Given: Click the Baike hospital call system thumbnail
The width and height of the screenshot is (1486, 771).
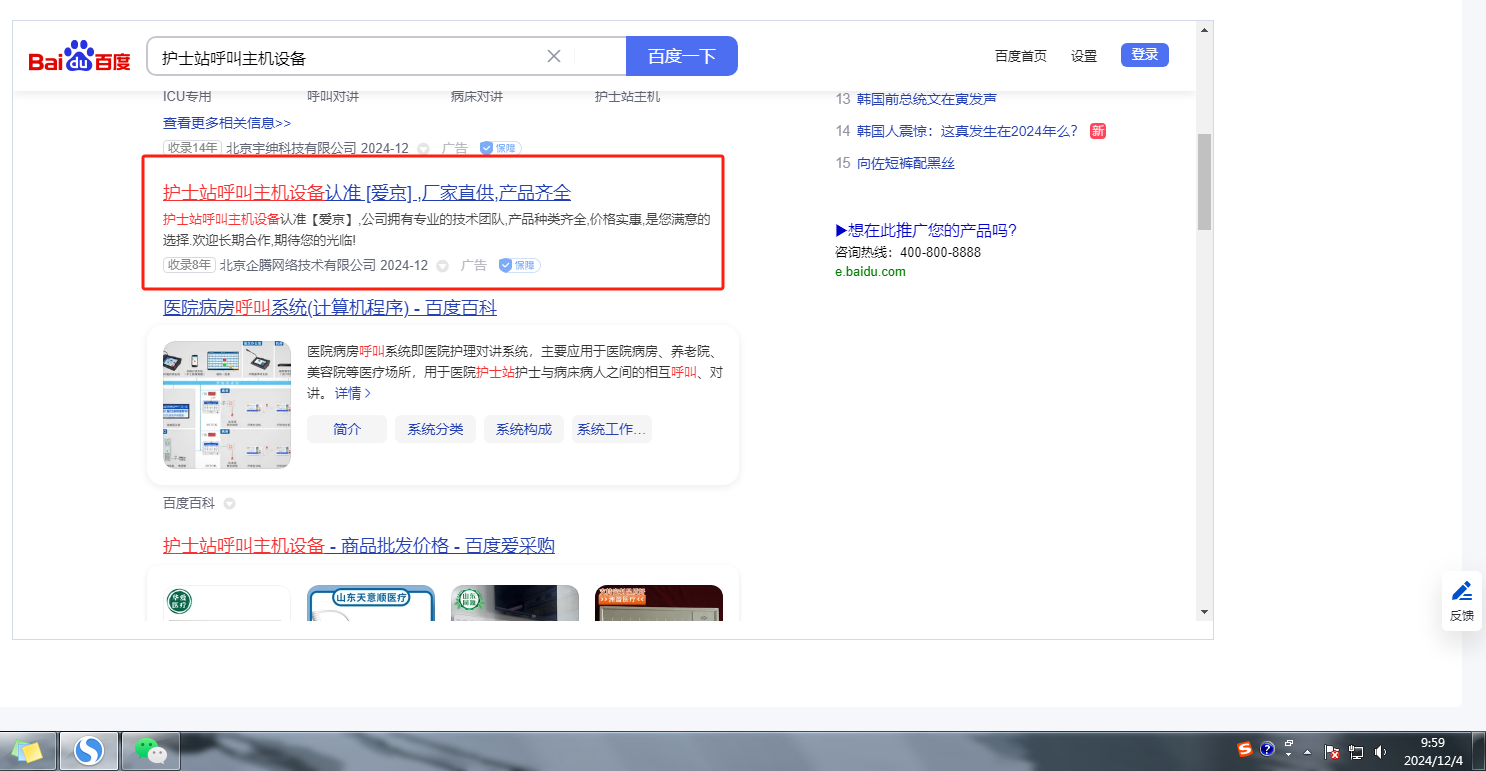Looking at the screenshot, I should pos(227,405).
